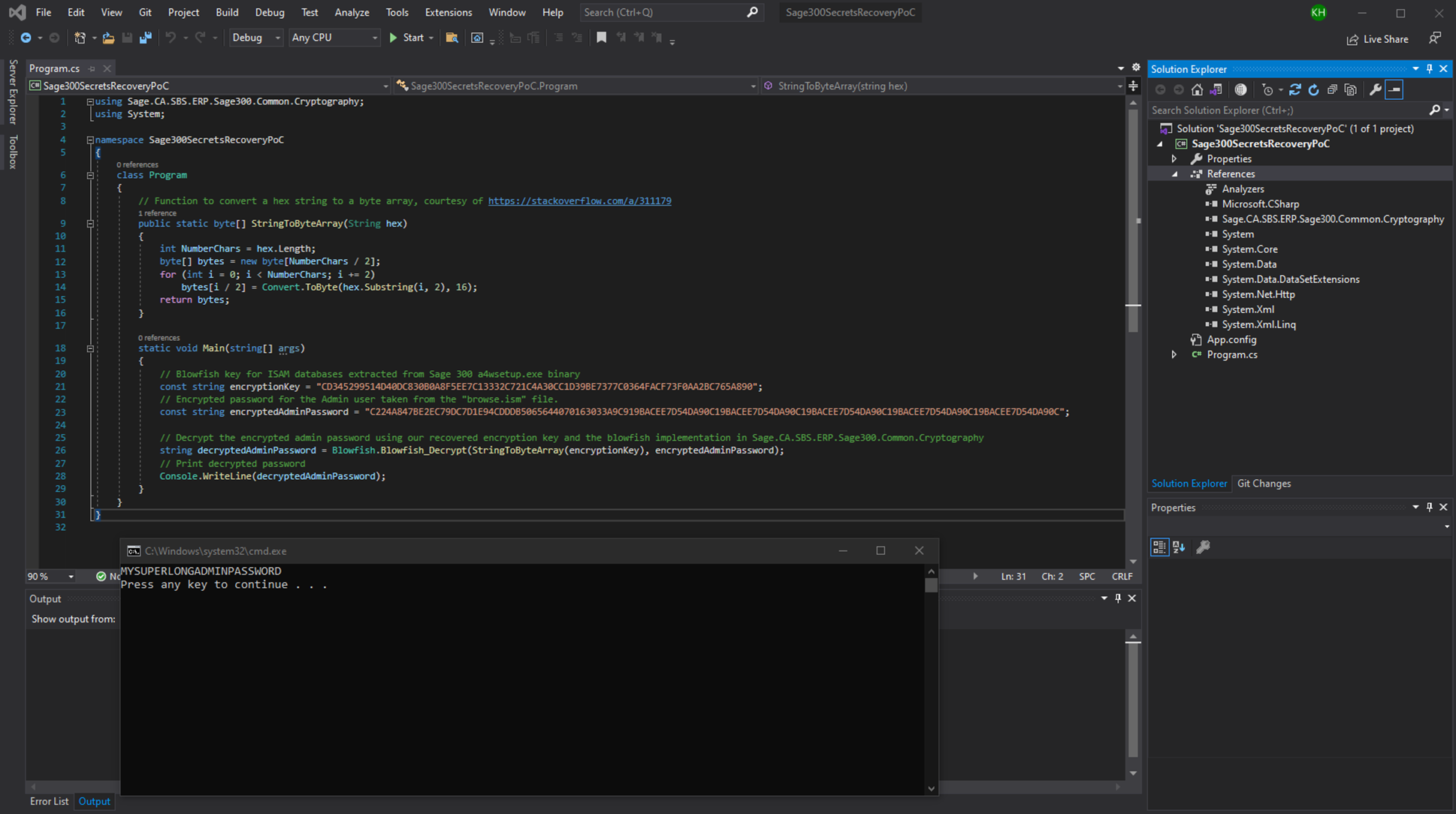Click the Open File folder icon
This screenshot has width=1456, height=814.
coord(108,38)
